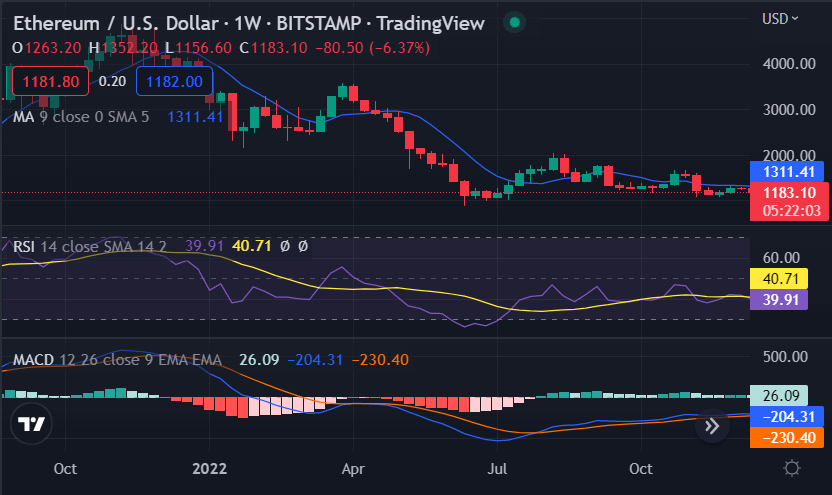Click the 2000.00 price scale label

(x=788, y=155)
